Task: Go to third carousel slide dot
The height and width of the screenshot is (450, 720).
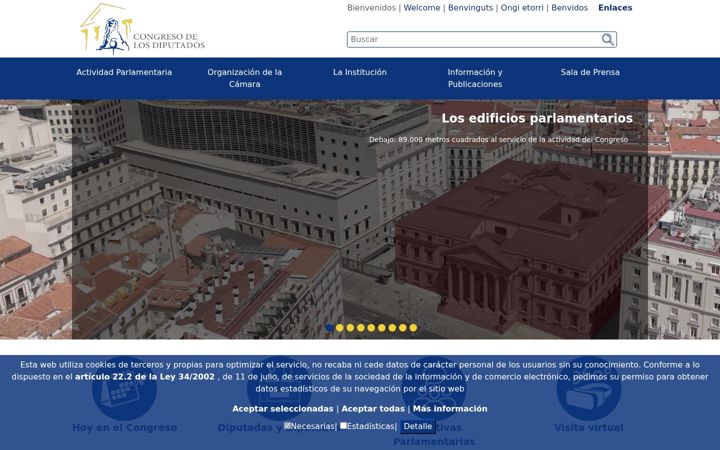Action: tap(350, 328)
